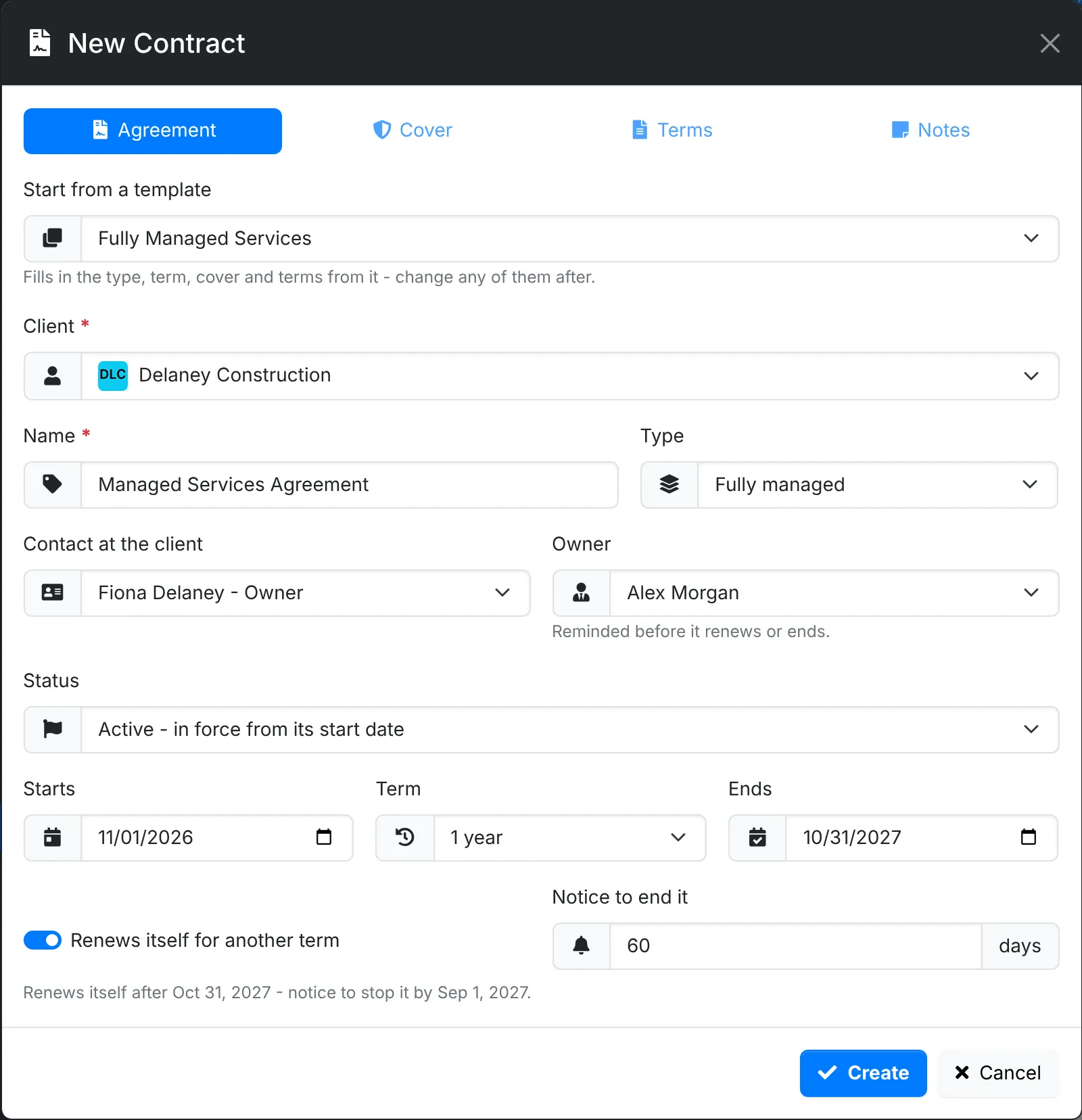The height and width of the screenshot is (1120, 1082).
Task: Click the Term history clock icon
Action: click(x=405, y=837)
